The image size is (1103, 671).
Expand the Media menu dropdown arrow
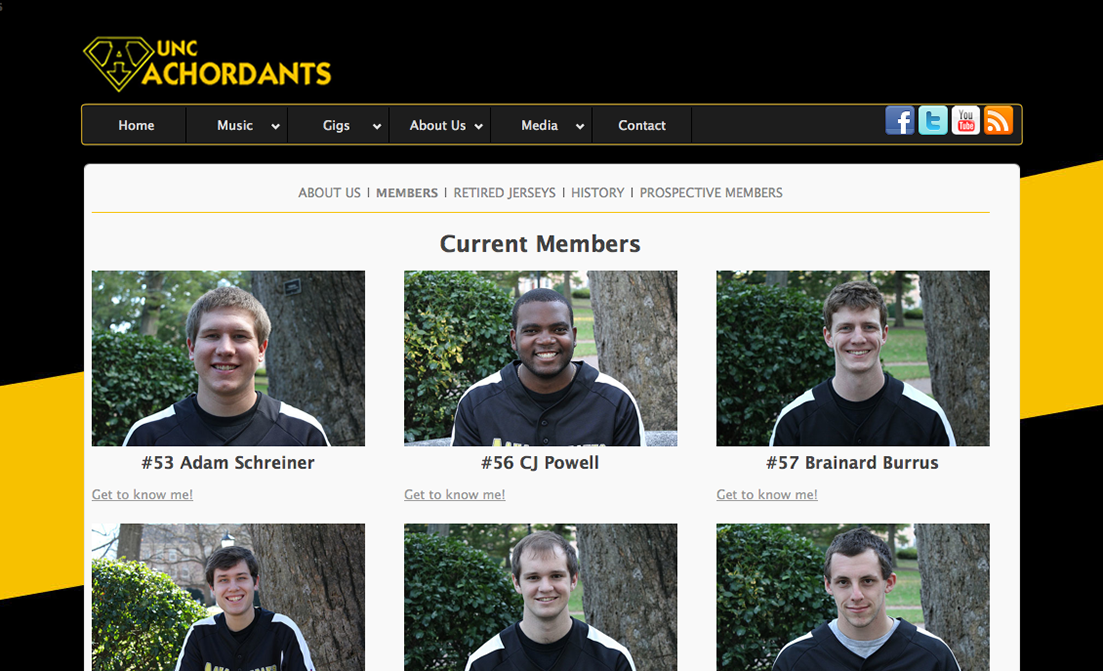[x=580, y=127]
